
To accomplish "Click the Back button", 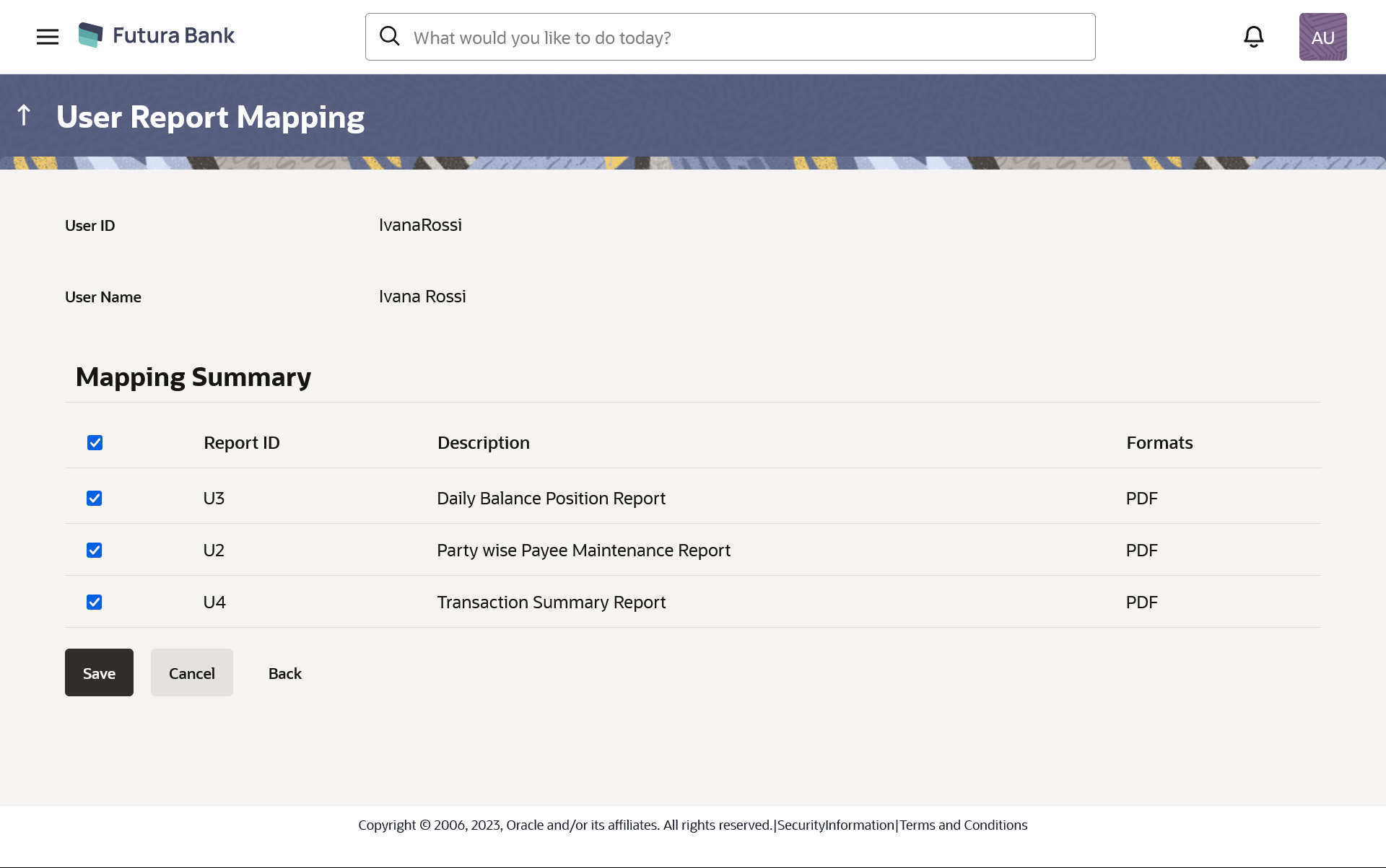I will (x=285, y=673).
